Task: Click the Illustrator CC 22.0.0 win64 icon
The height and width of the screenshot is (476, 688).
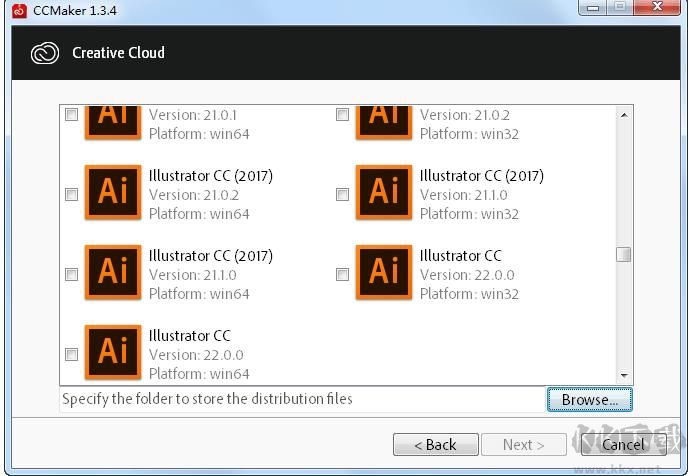Action: point(113,352)
